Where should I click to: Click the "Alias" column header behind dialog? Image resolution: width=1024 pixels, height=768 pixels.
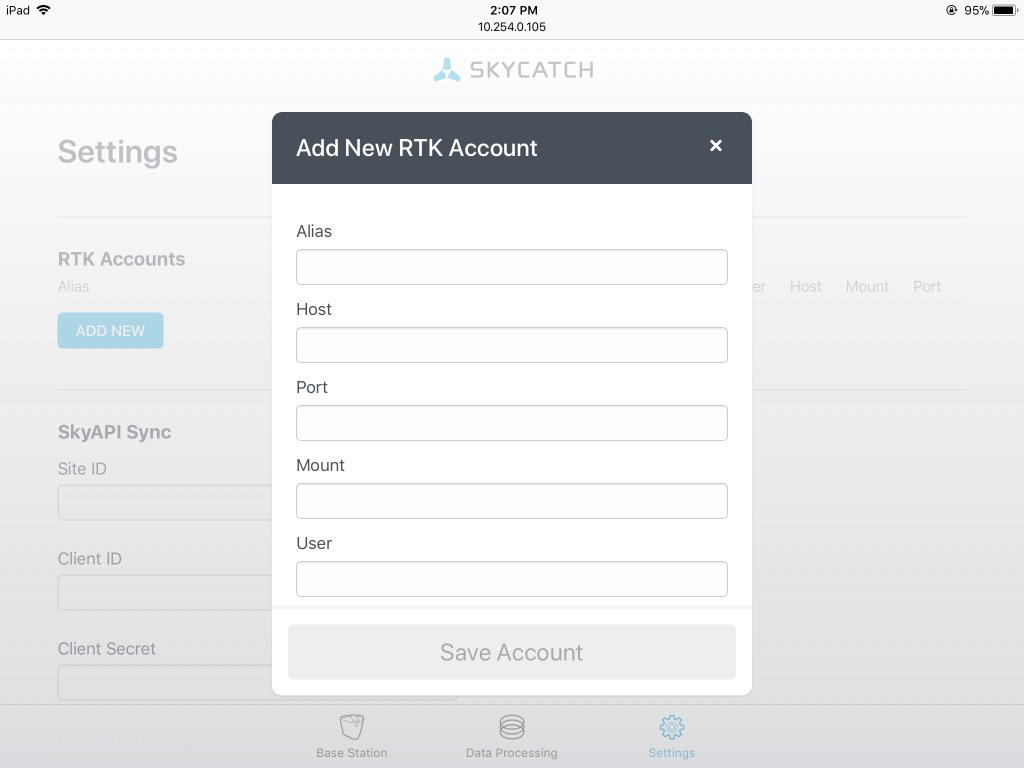[x=73, y=286]
